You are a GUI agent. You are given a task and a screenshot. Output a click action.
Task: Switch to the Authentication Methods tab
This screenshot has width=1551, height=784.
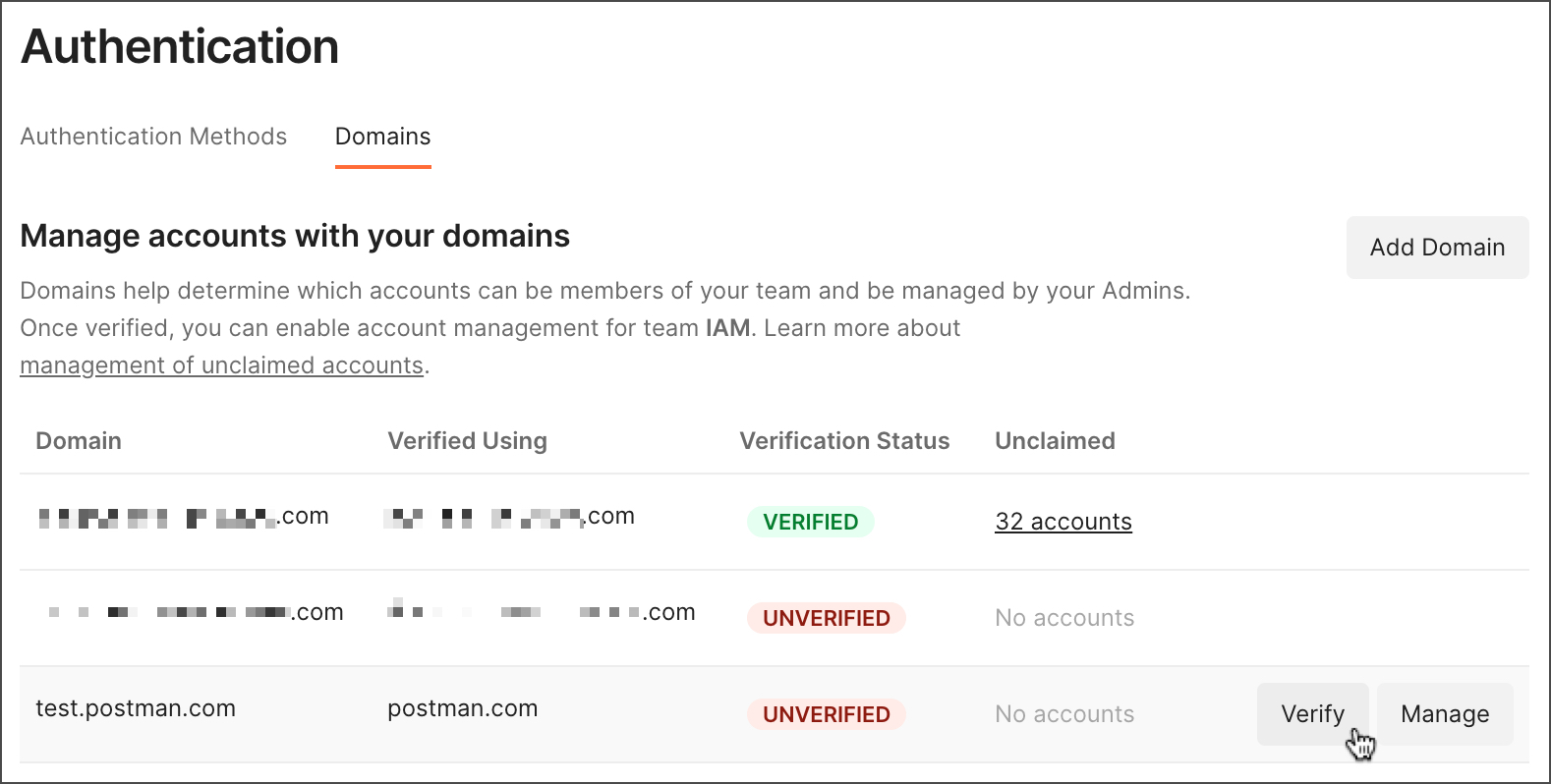pyautogui.click(x=153, y=137)
